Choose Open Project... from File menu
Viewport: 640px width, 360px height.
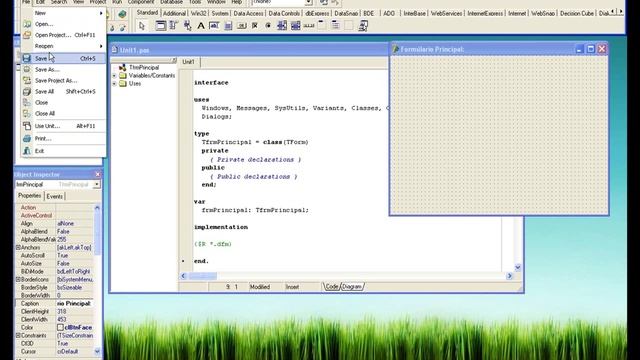(64, 35)
